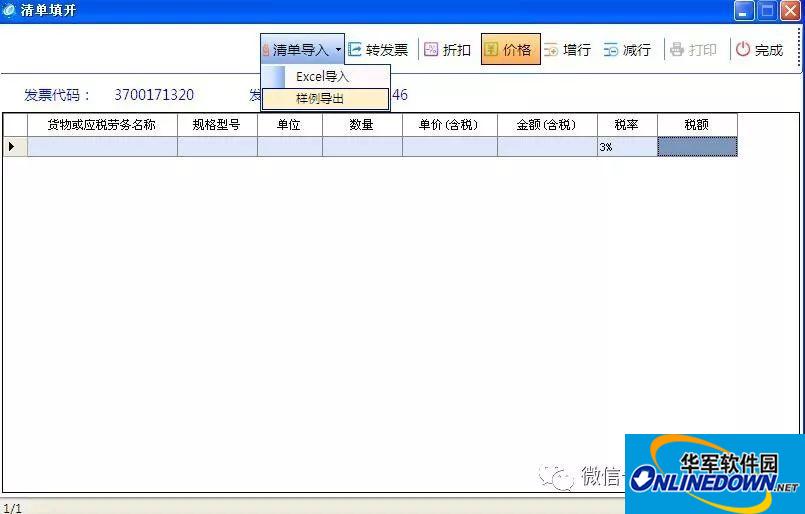Screen dimensions: 805x514
Task: Click the 单价(含税) column header
Action: [x=449, y=125]
